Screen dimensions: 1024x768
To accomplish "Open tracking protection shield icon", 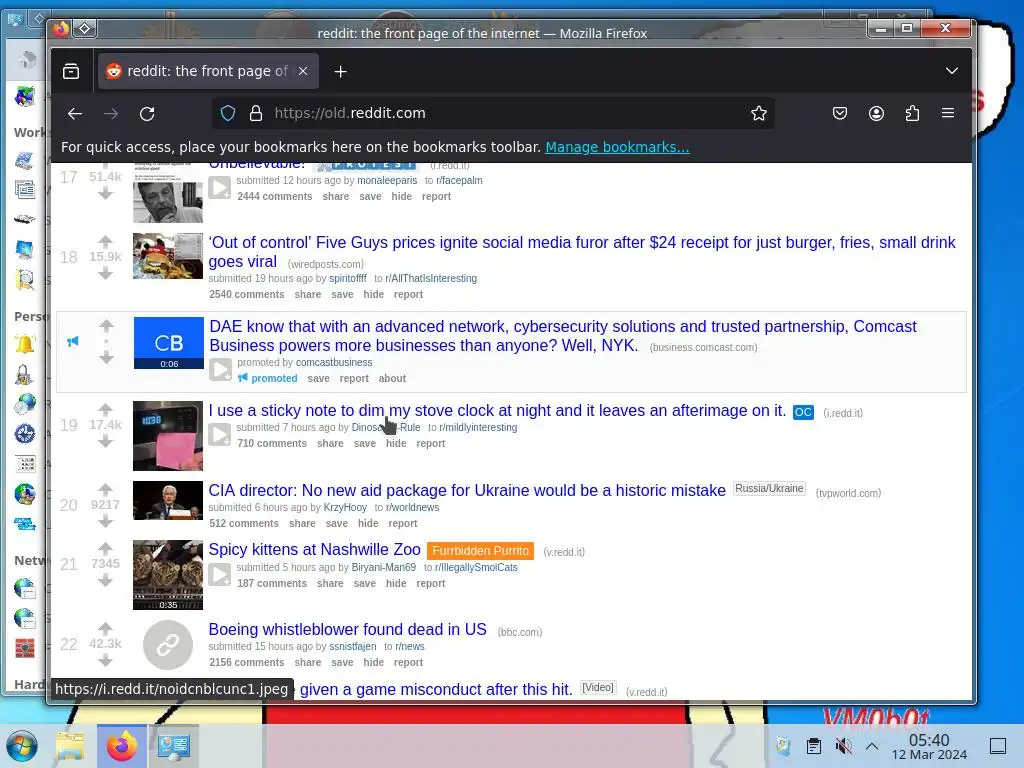I will pos(228,114).
